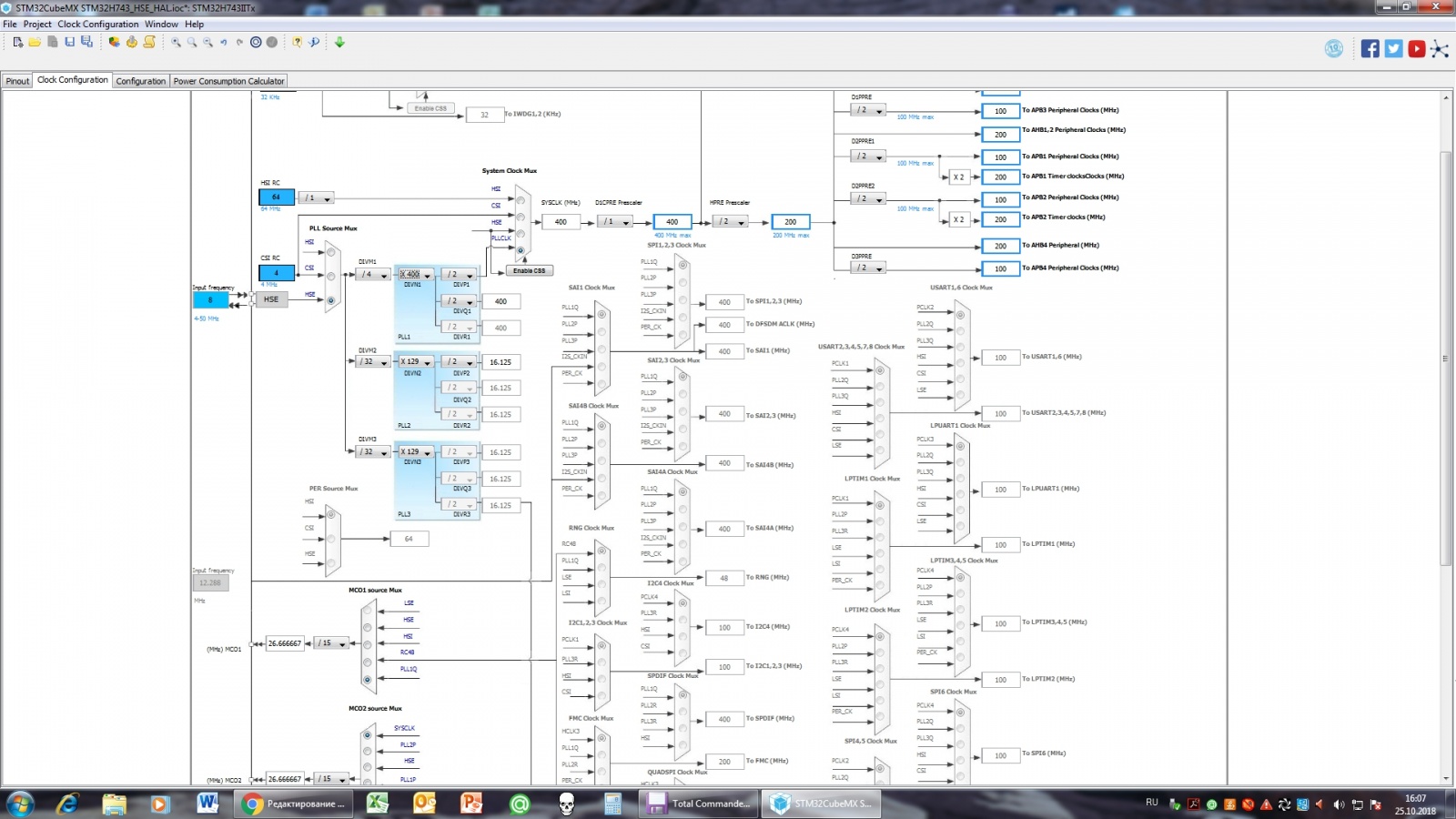Select SYSCLK in the MCO2 source Mux

(x=368, y=735)
